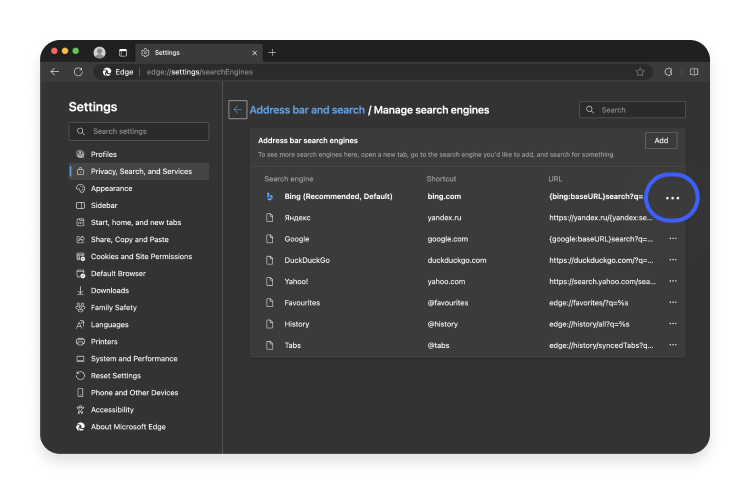Select the @favourites shortcut

point(448,303)
